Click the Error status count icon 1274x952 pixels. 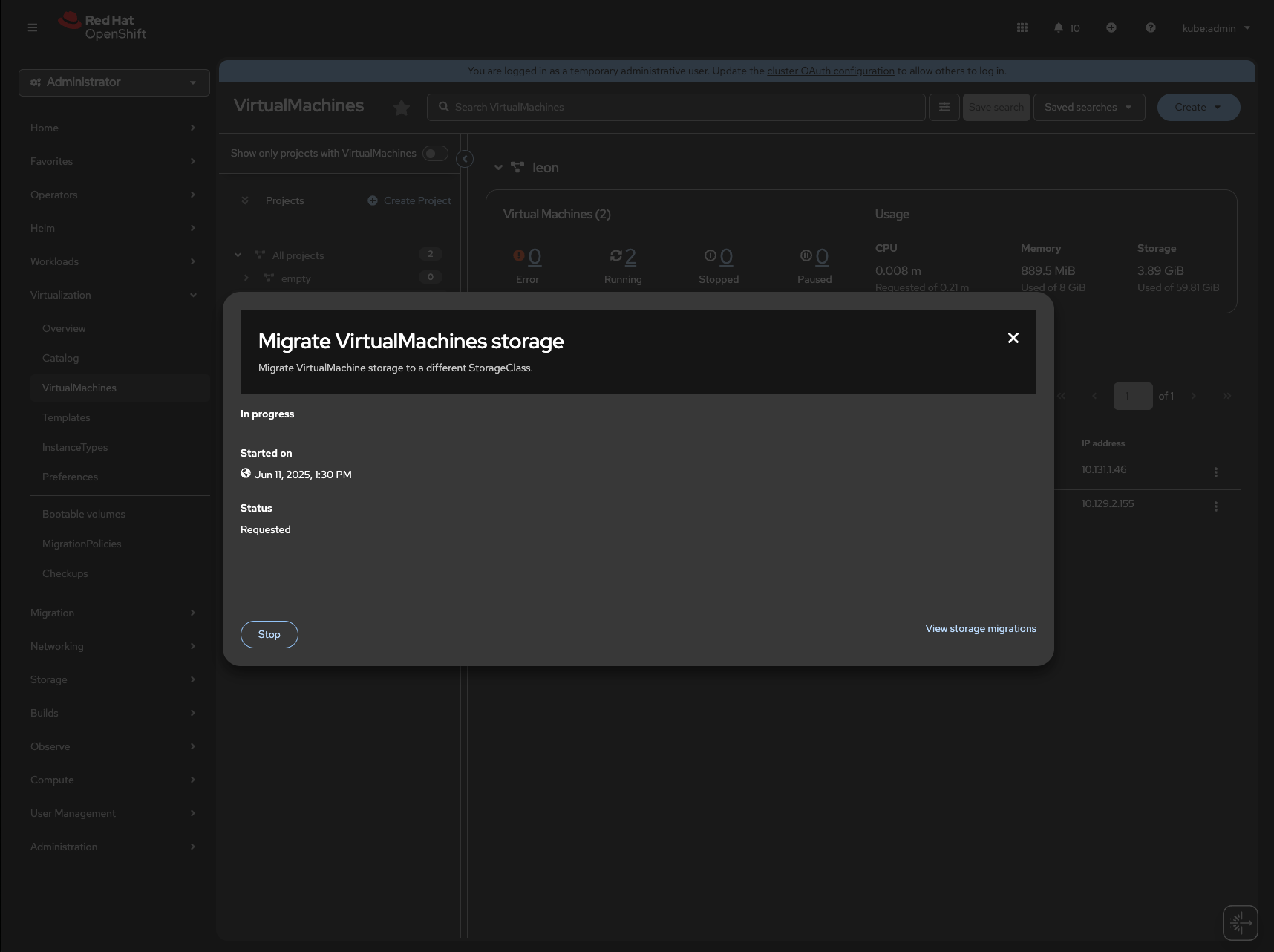coord(519,255)
